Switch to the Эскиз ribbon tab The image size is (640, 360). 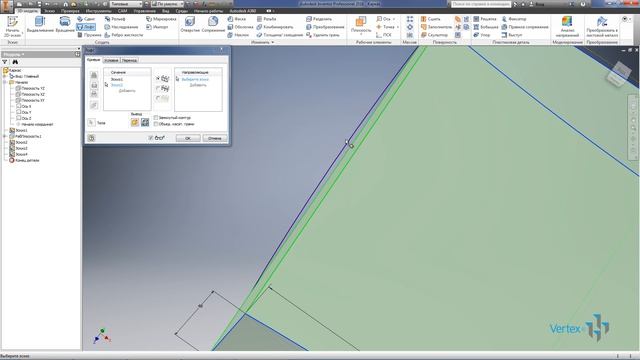pyautogui.click(x=49, y=11)
